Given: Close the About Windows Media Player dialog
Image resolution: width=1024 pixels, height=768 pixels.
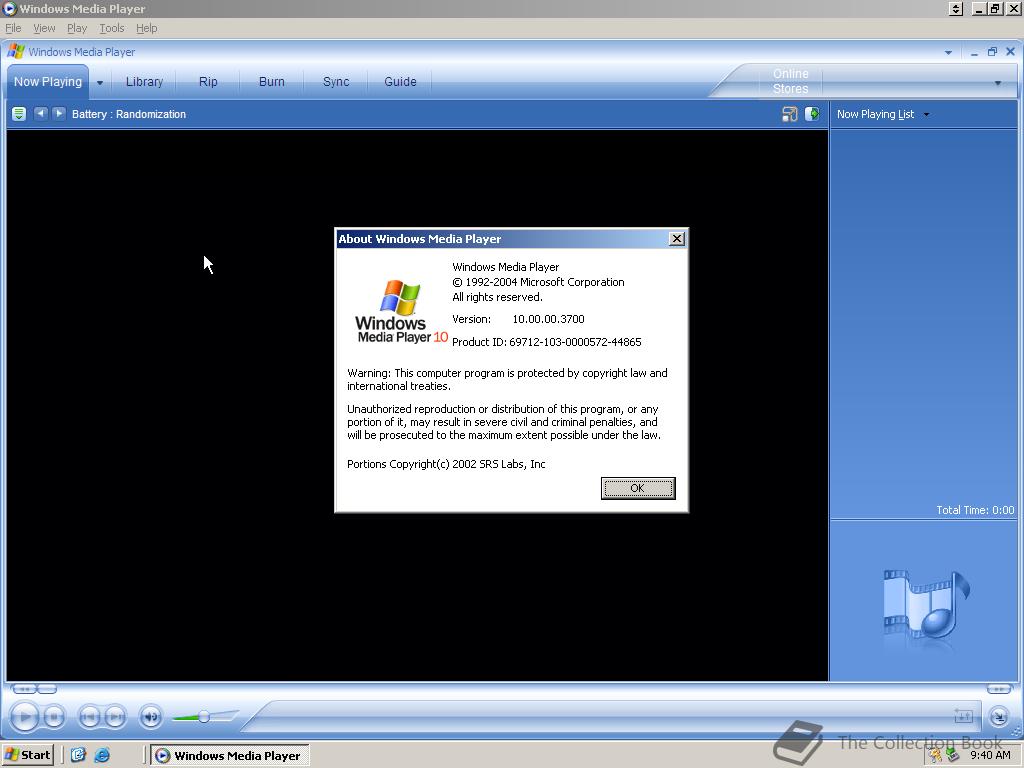Looking at the screenshot, I should [x=677, y=239].
